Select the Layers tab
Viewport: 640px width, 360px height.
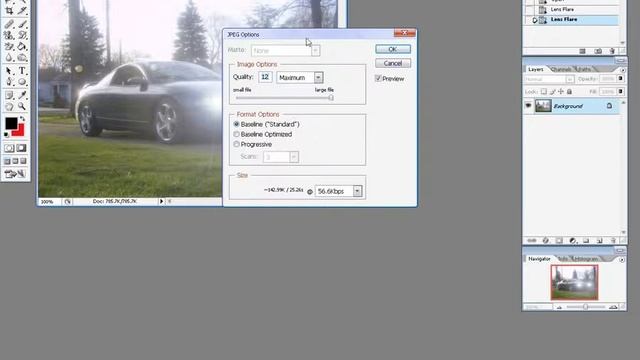[536, 69]
